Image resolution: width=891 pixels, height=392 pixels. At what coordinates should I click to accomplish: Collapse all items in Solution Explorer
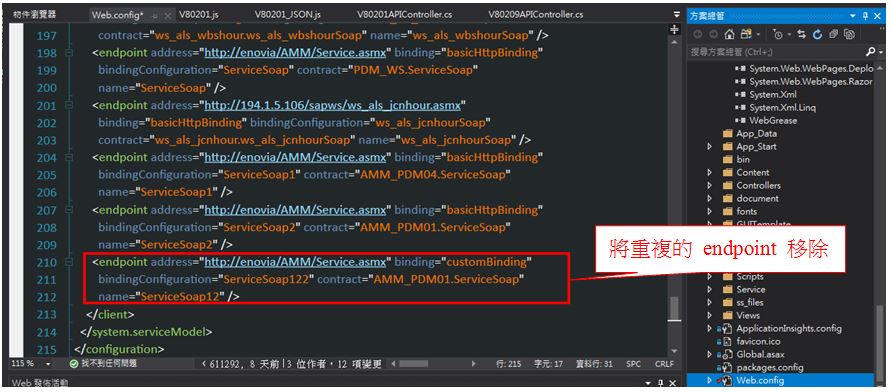coord(833,35)
